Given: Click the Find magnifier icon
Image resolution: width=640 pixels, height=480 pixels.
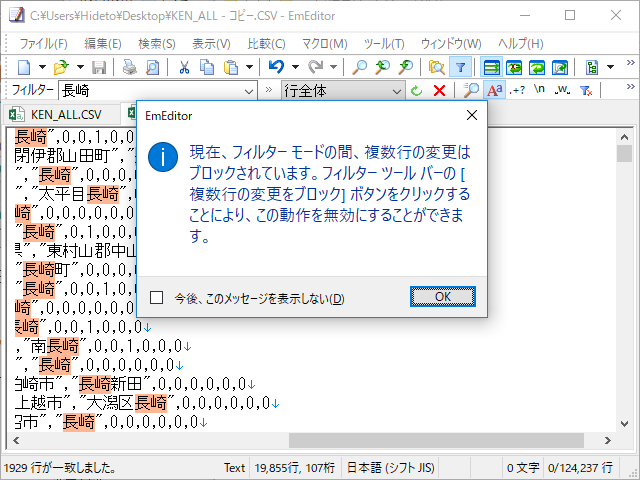Looking at the screenshot, I should coord(360,67).
